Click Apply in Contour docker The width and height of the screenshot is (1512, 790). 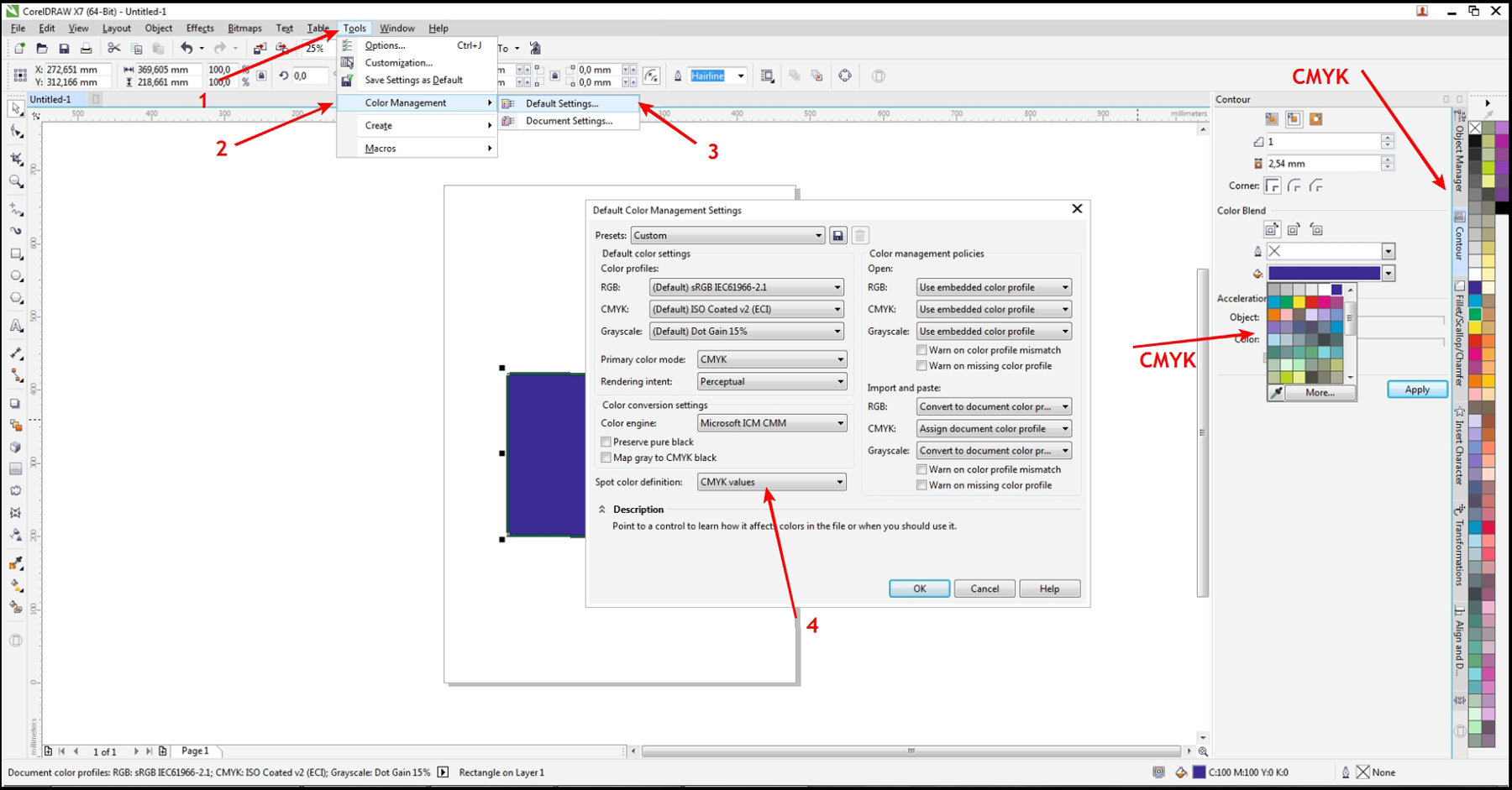tap(1417, 390)
